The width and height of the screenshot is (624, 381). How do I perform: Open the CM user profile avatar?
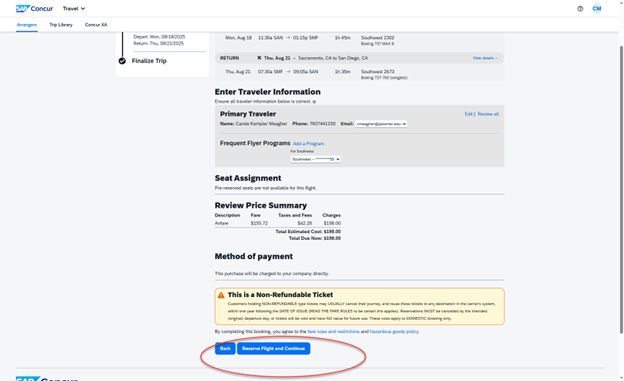pos(597,8)
